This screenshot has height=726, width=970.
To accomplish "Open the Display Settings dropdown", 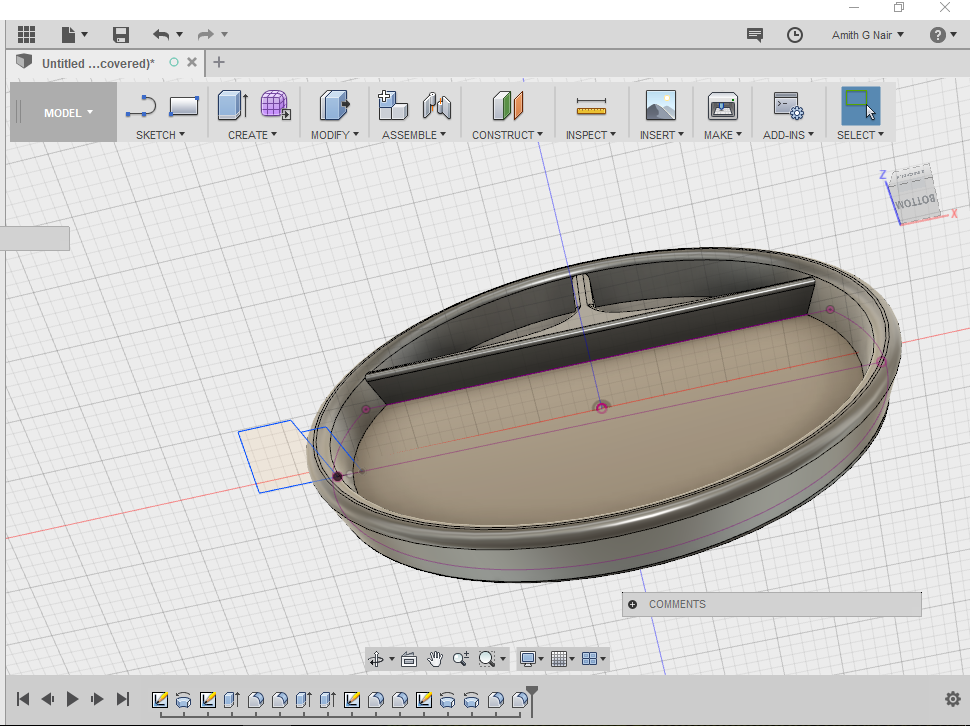I will click(x=531, y=659).
